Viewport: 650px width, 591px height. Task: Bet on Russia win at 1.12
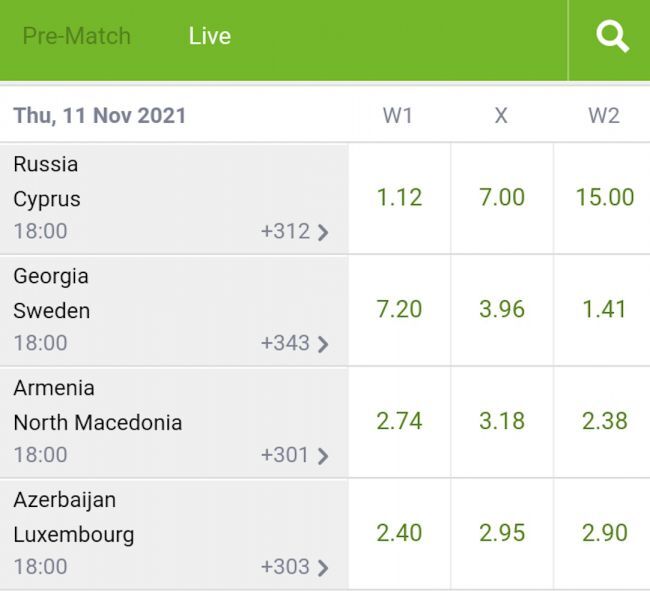pyautogui.click(x=399, y=198)
